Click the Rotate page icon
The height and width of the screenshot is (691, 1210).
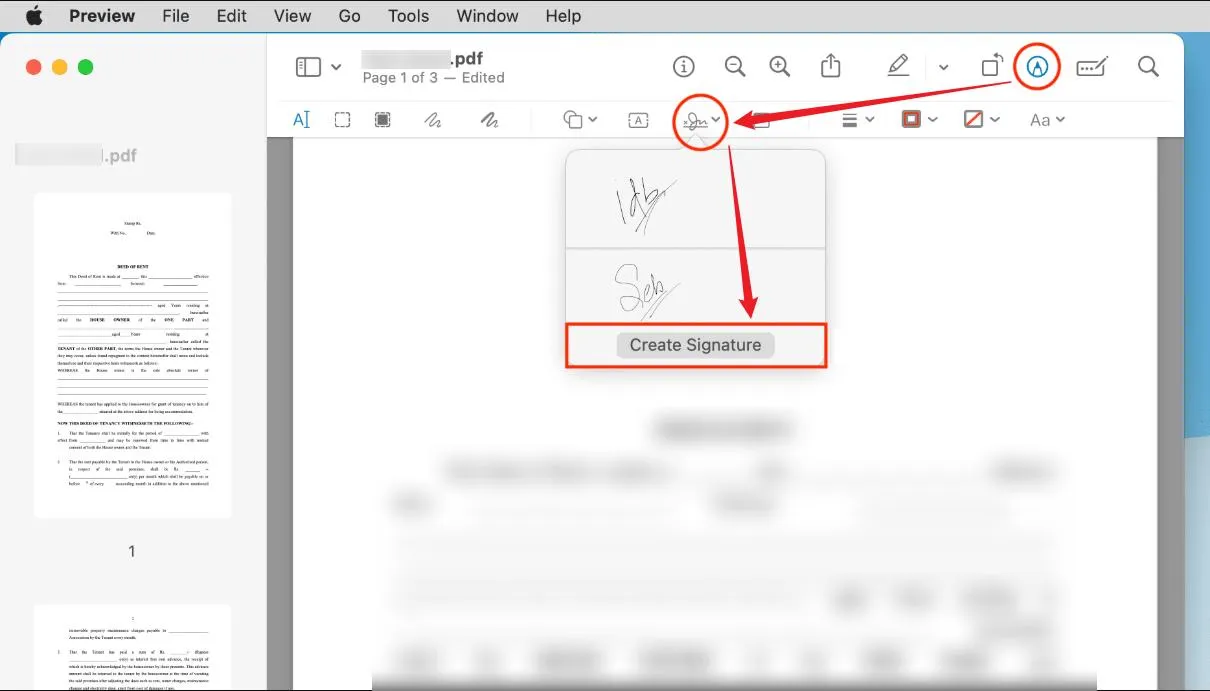[x=991, y=67]
